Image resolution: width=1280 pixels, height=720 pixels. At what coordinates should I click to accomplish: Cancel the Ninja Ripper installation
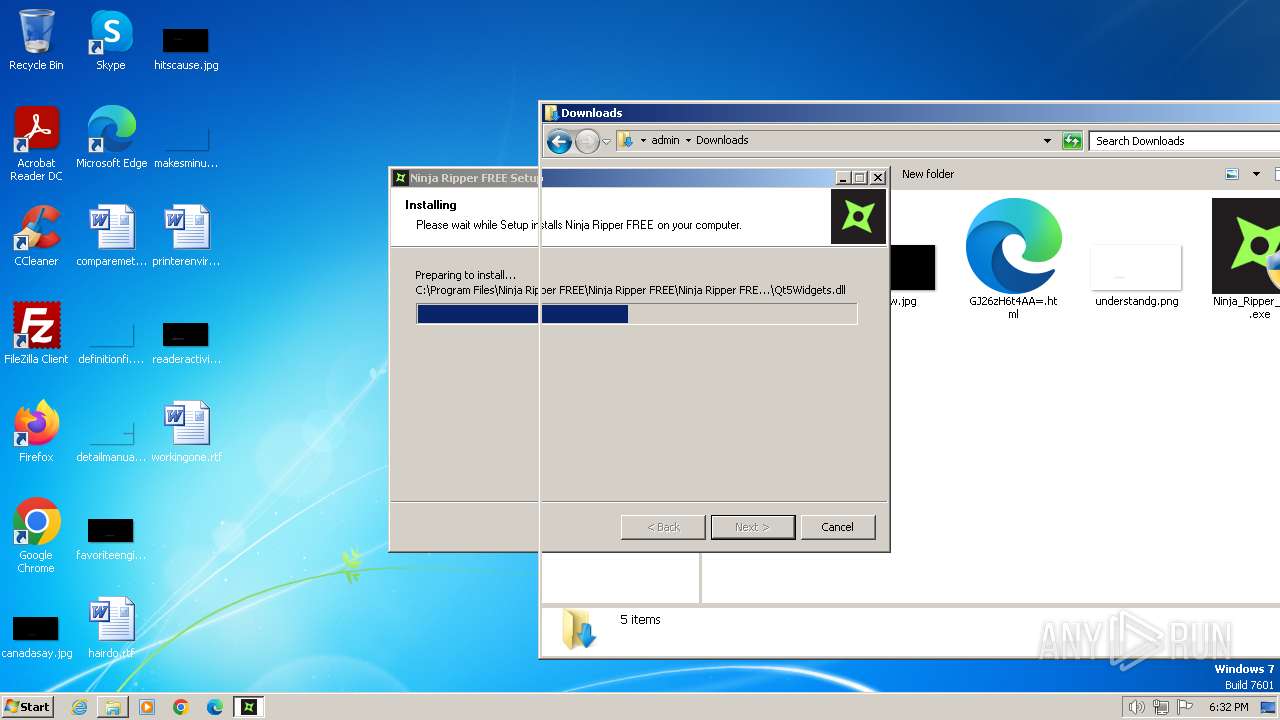pos(838,527)
